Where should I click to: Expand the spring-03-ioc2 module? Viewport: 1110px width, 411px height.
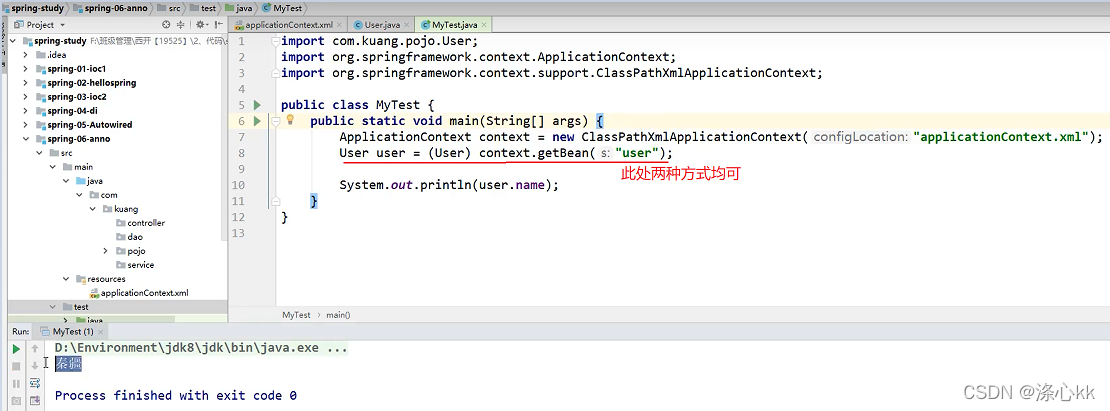click(x=26, y=97)
